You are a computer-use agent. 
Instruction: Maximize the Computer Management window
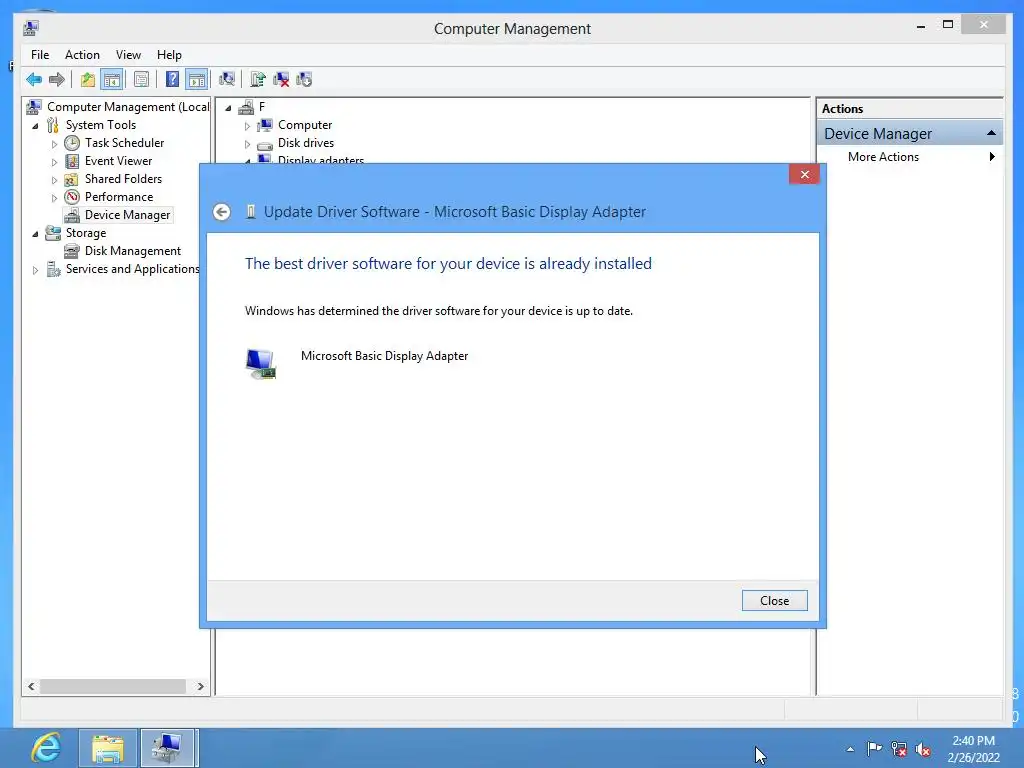948,25
